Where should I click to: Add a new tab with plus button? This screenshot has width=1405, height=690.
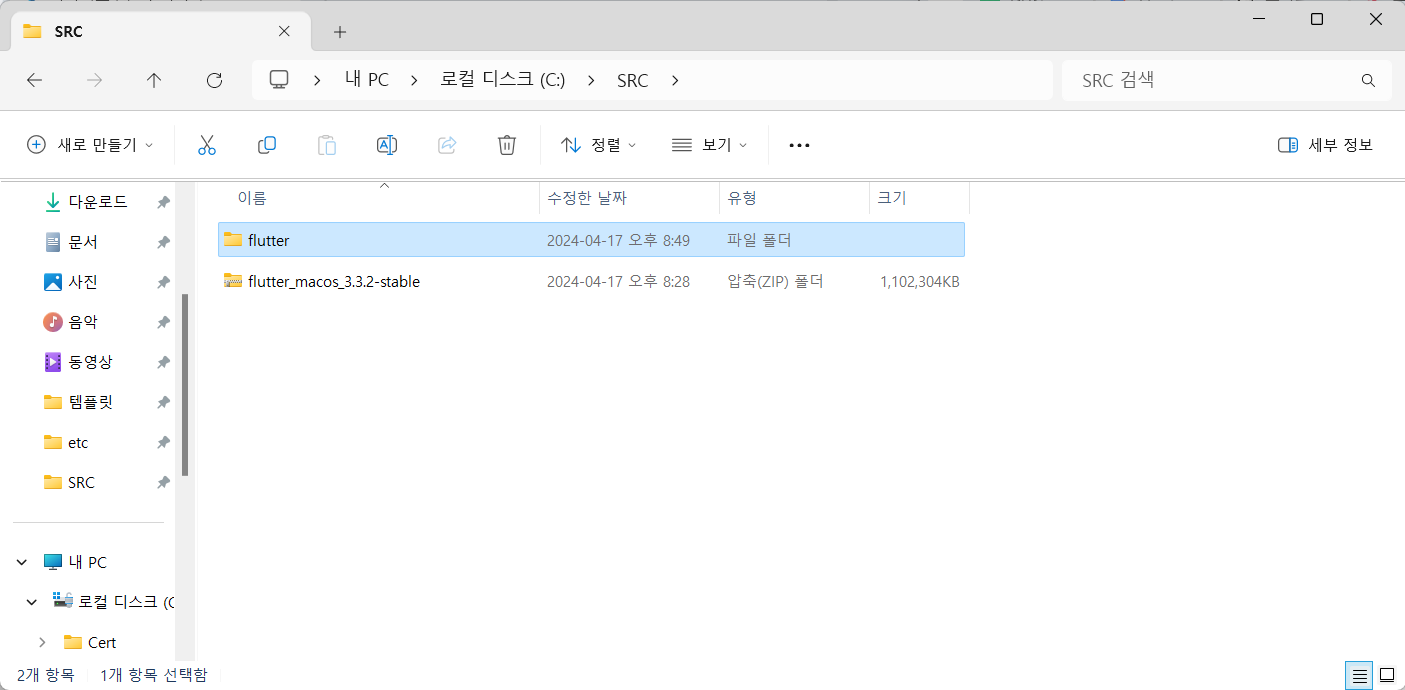[x=340, y=32]
